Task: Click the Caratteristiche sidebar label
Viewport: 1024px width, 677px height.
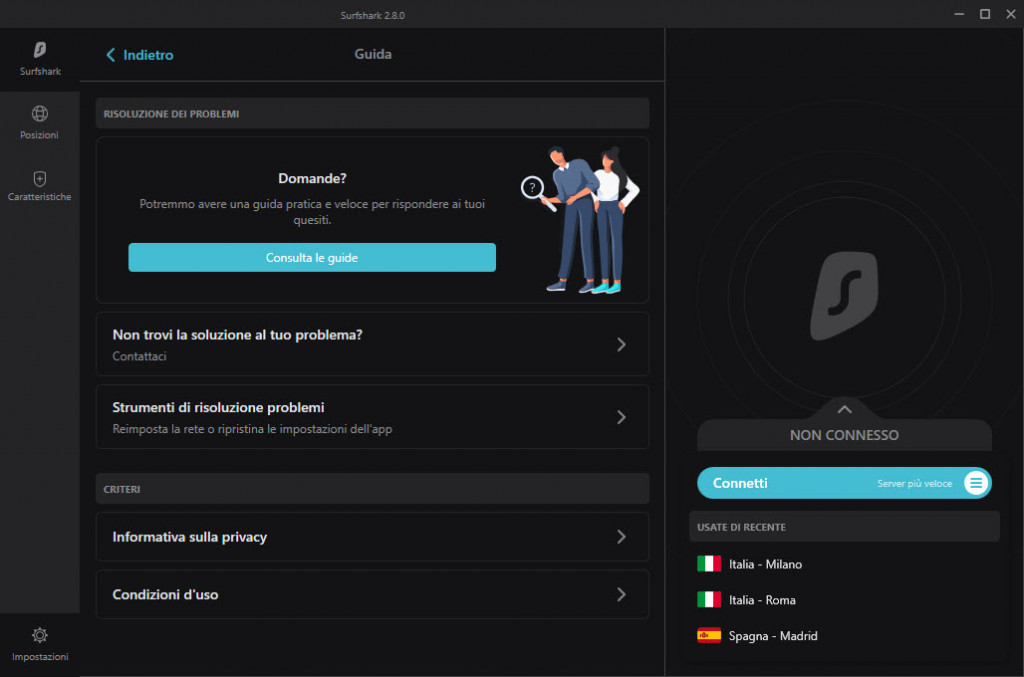Action: pos(39,197)
